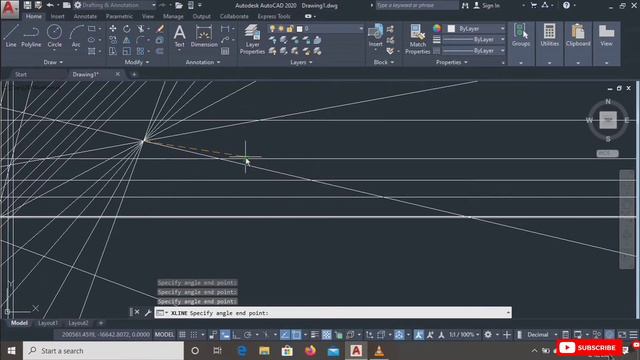The width and height of the screenshot is (640, 360).
Task: Select the Arc tool
Action: tap(76, 36)
